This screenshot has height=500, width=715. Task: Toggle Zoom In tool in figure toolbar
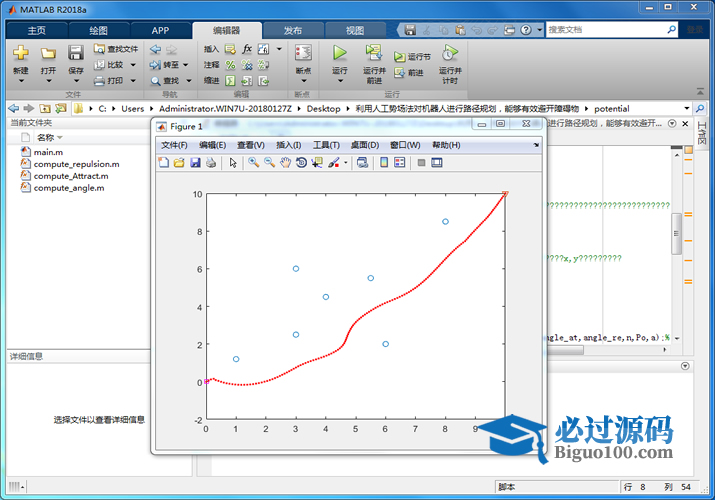[254, 162]
